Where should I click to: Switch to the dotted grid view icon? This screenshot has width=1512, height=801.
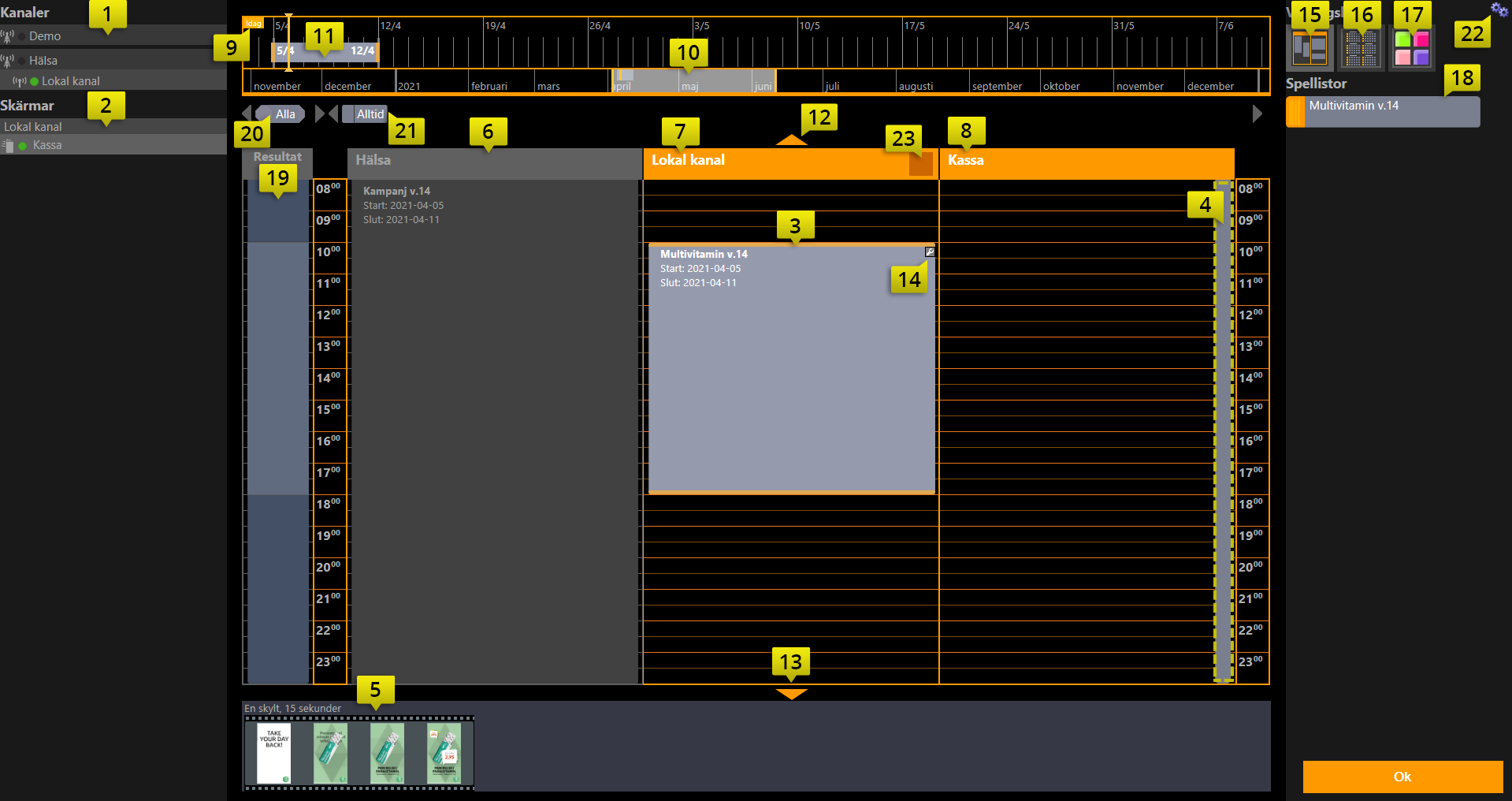coord(1361,49)
